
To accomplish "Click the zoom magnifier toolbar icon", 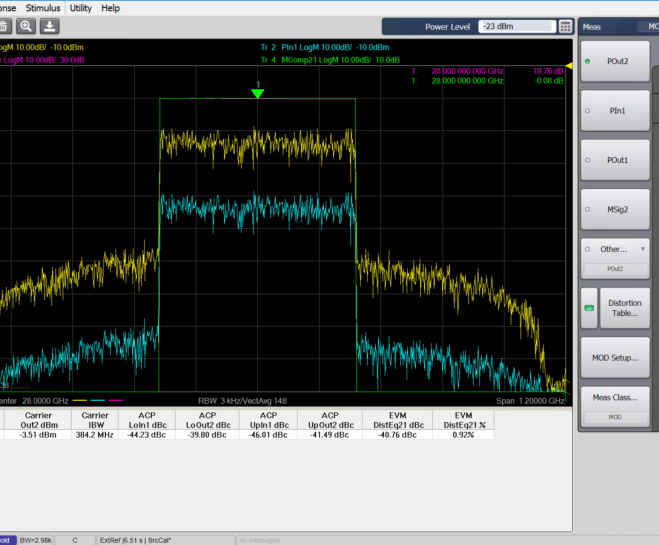I will click(26, 26).
